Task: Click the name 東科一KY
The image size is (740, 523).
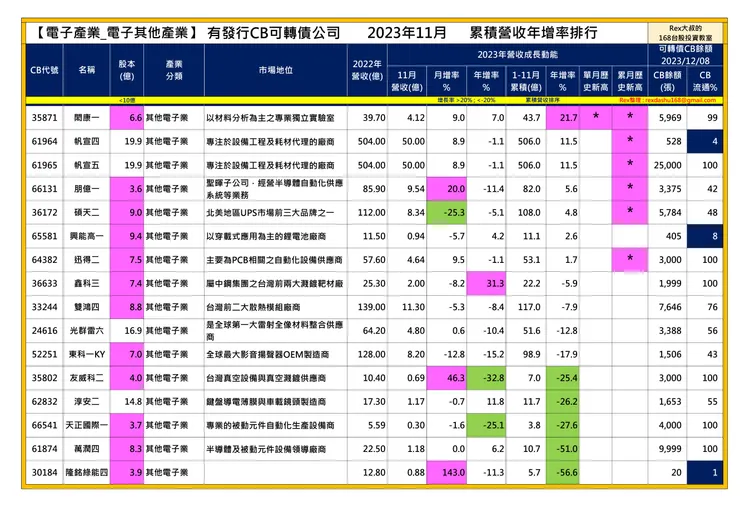Action: 87,354
